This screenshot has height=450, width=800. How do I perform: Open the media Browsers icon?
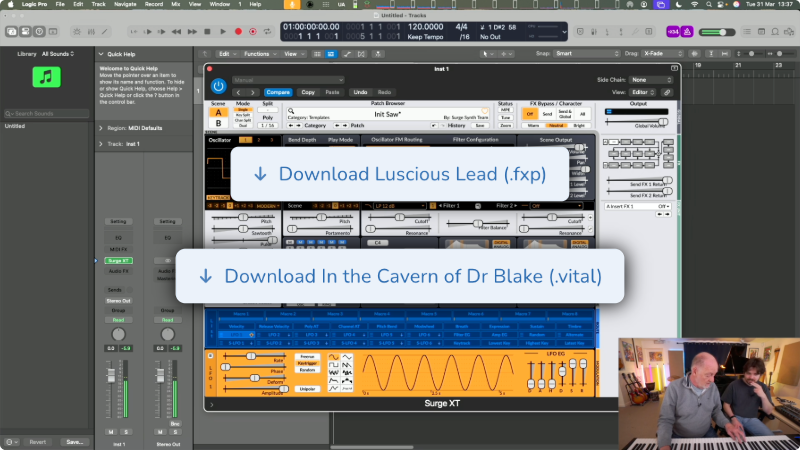789,32
